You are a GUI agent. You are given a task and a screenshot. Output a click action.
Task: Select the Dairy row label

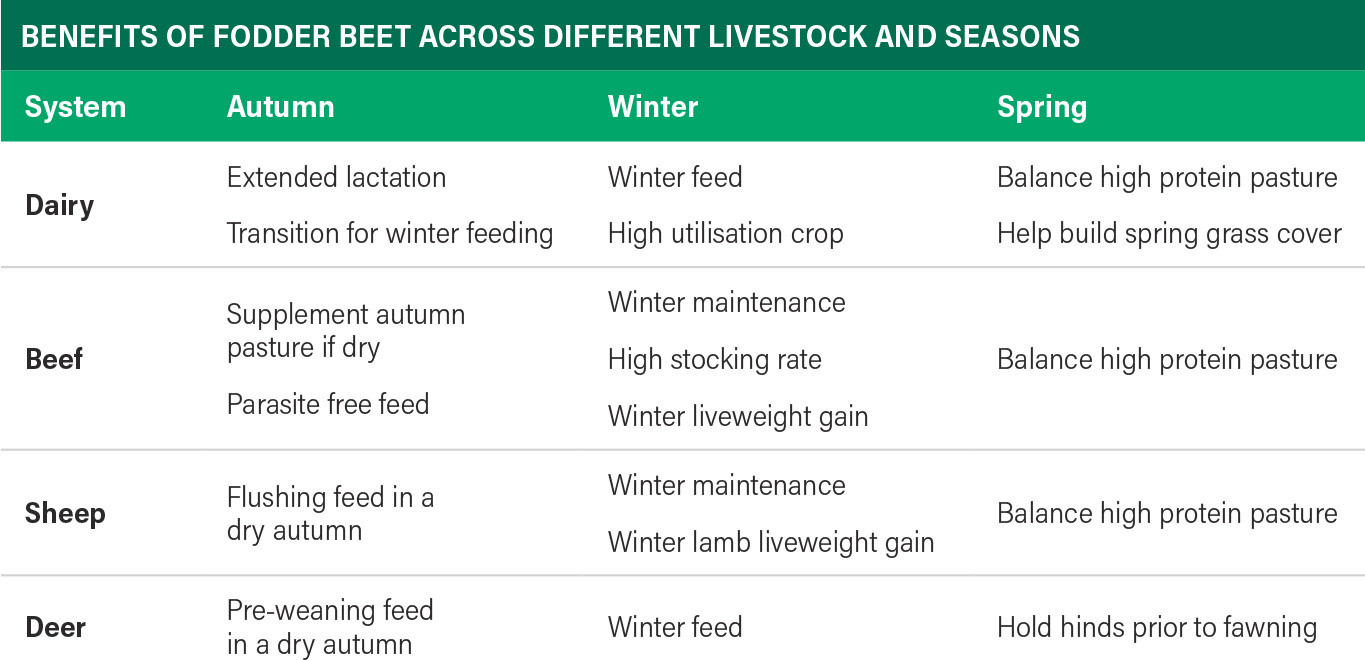59,205
